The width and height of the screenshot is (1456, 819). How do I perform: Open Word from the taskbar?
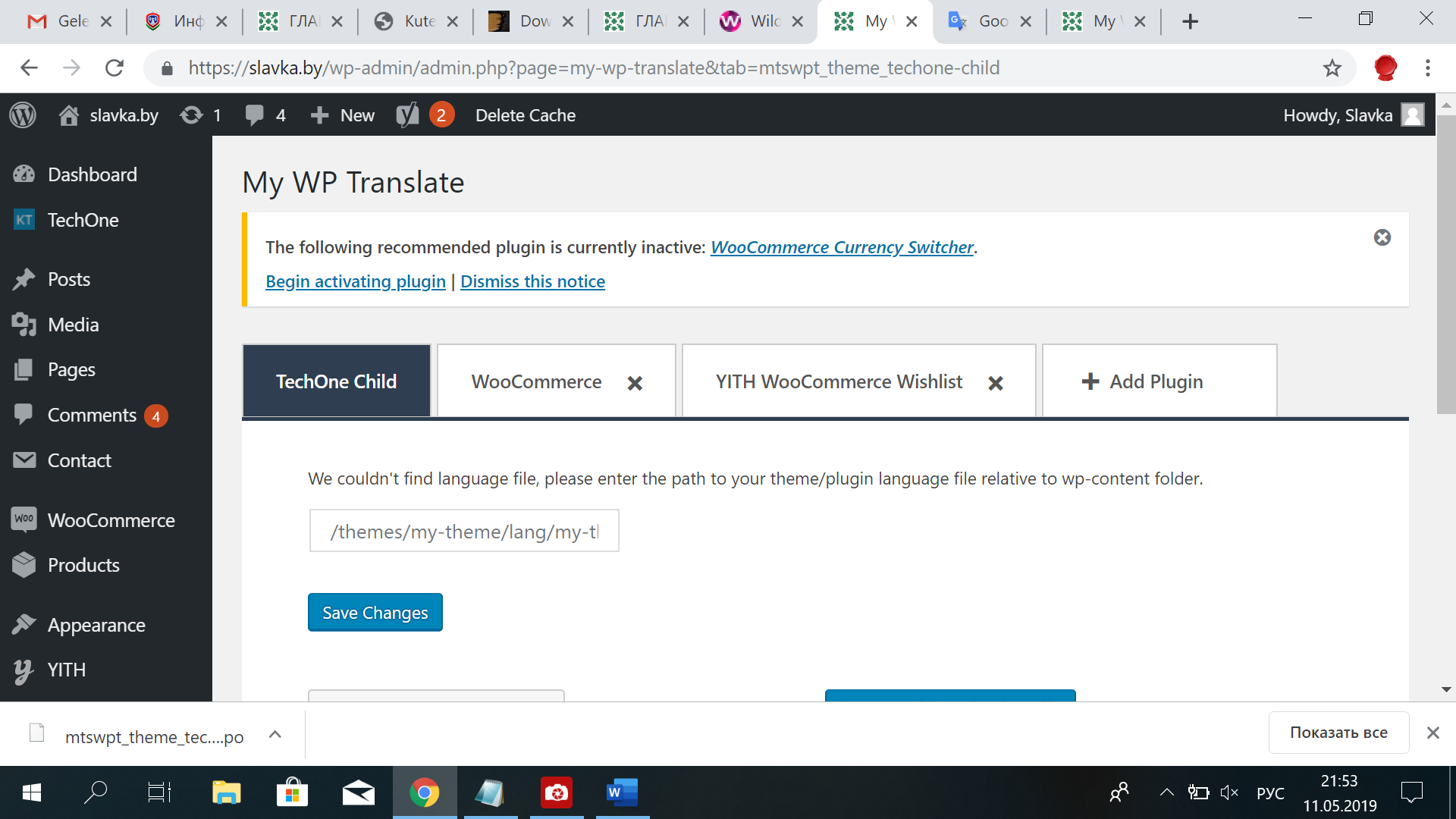pos(623,793)
